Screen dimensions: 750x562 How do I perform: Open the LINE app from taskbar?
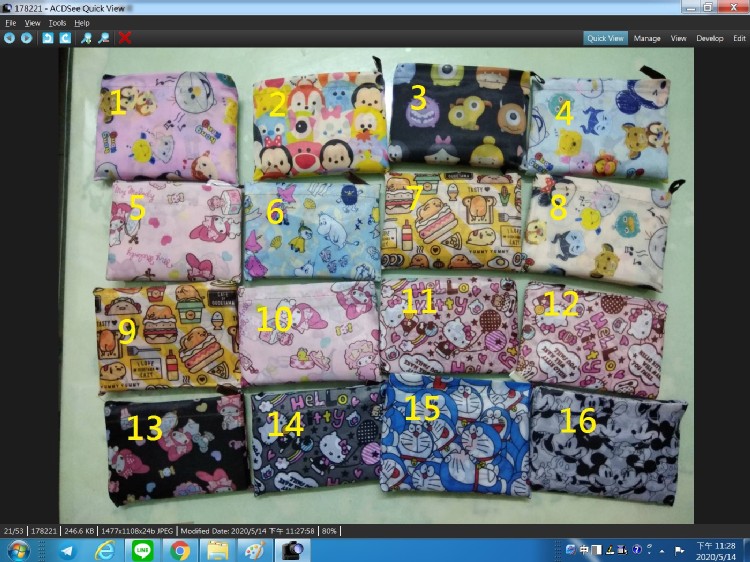pos(143,551)
